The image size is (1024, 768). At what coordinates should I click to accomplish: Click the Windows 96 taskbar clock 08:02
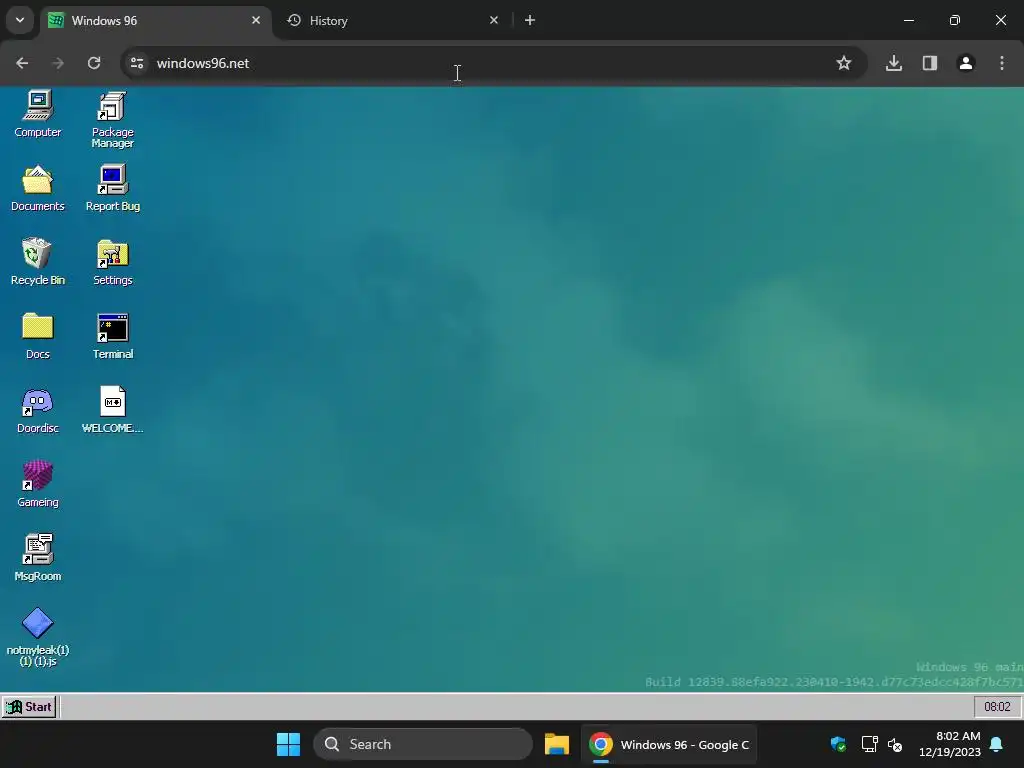(x=997, y=707)
